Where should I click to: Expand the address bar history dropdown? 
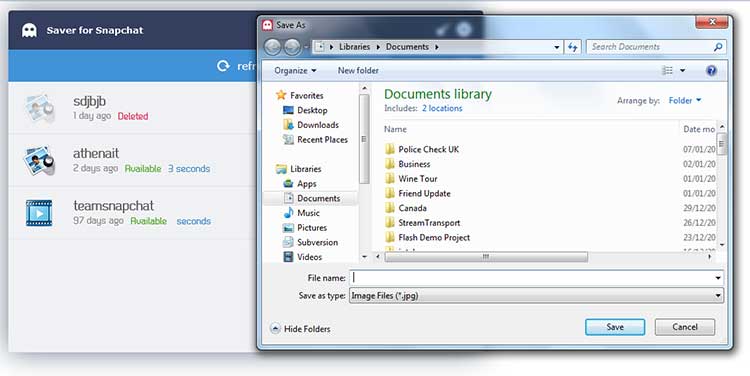pyautogui.click(x=556, y=47)
